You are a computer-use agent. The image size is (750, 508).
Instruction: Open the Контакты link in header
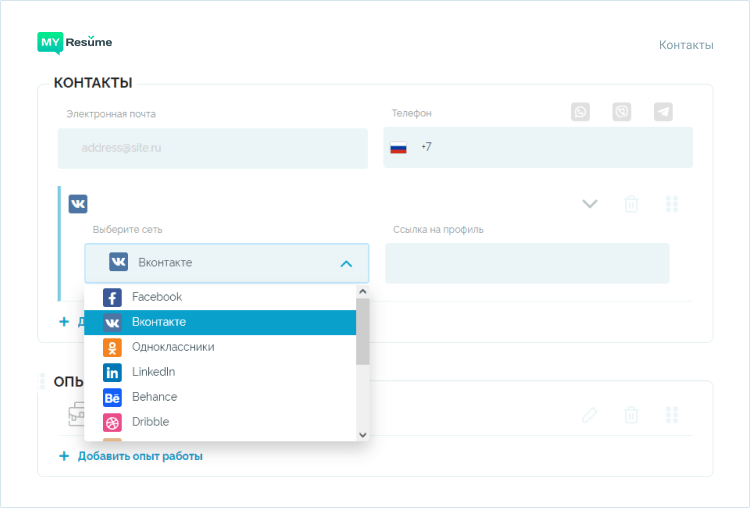click(x=686, y=45)
